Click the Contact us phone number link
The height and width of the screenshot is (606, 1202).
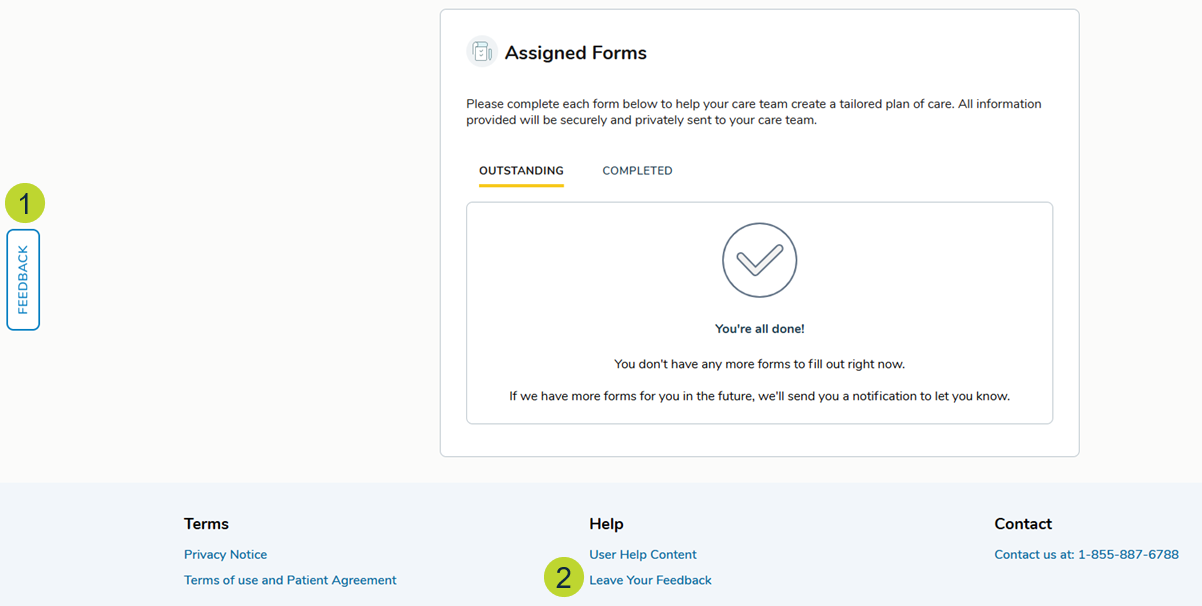(1086, 554)
